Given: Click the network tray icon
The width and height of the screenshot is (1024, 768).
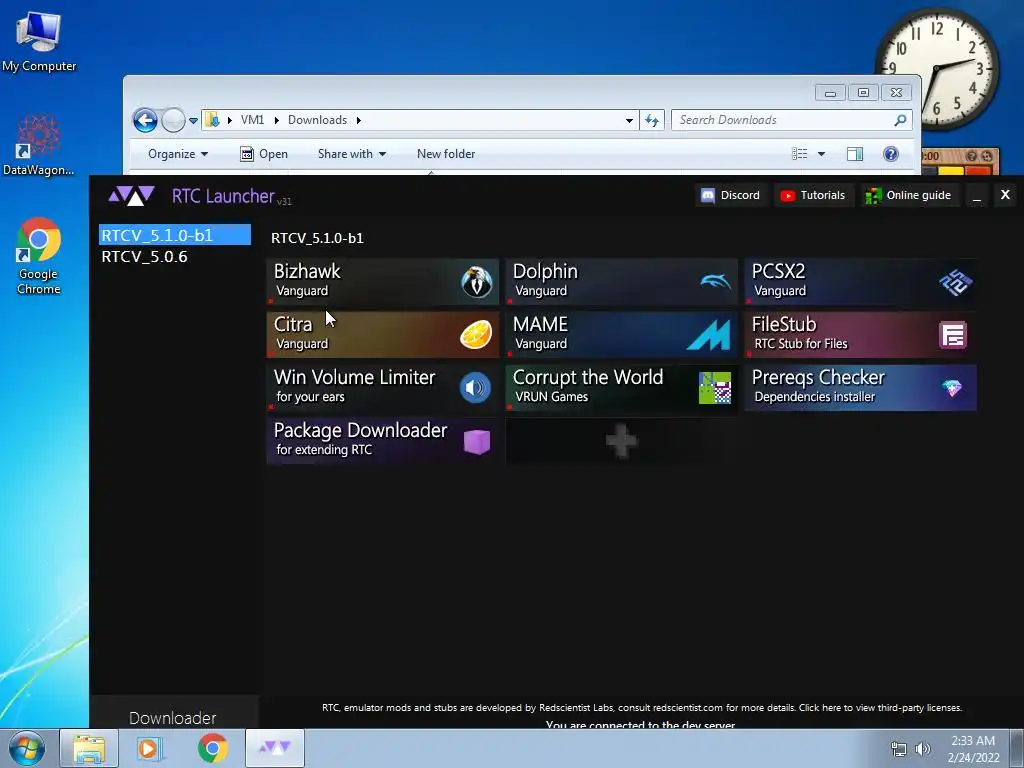Looking at the screenshot, I should [899, 749].
